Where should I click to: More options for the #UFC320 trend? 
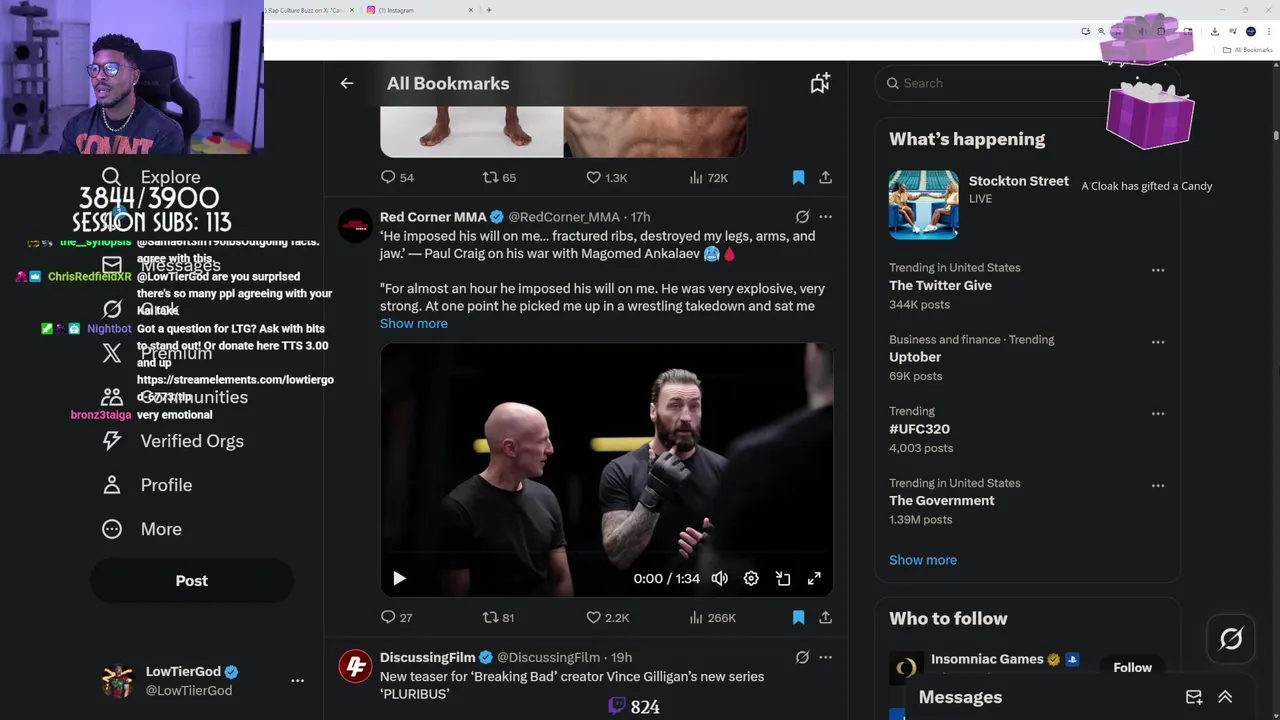[1158, 413]
